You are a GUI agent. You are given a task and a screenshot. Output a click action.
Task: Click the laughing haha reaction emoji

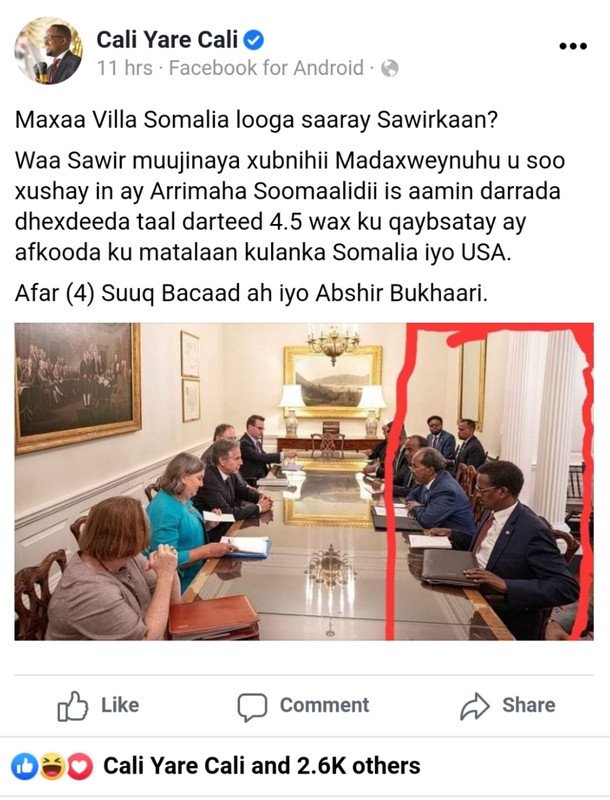(52, 766)
